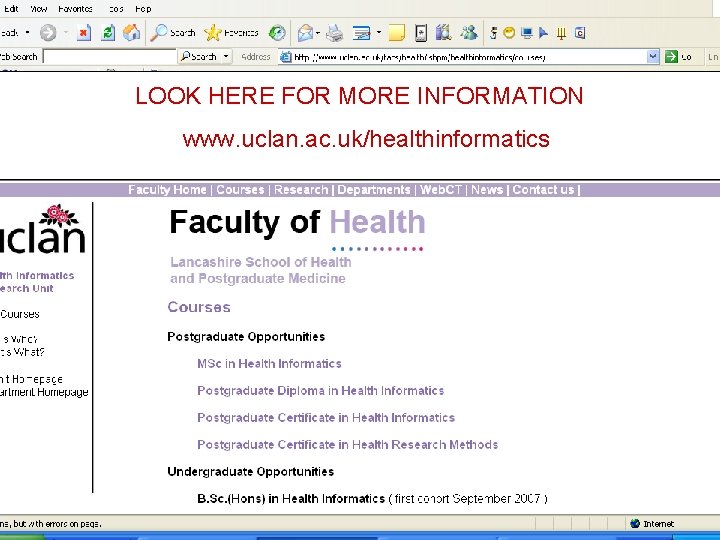Open the Tools menu
720x540 pixels.
point(116,9)
